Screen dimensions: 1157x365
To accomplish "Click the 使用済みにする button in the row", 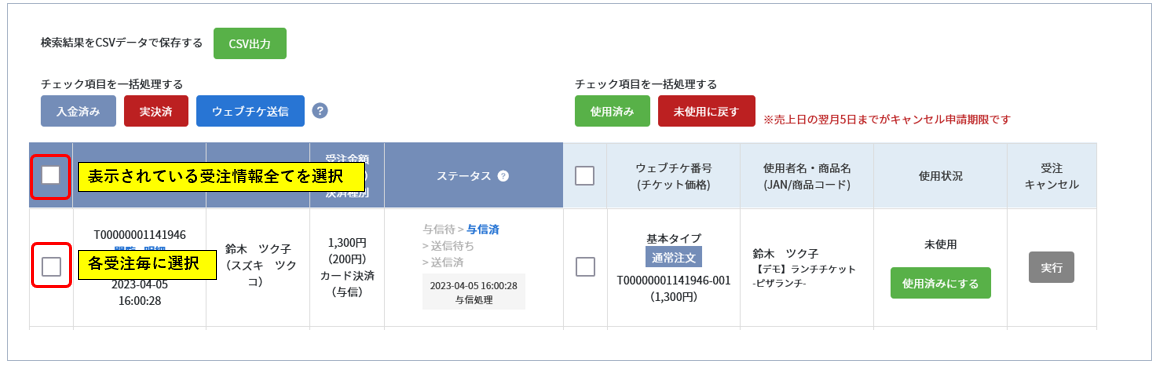I will point(940,282).
